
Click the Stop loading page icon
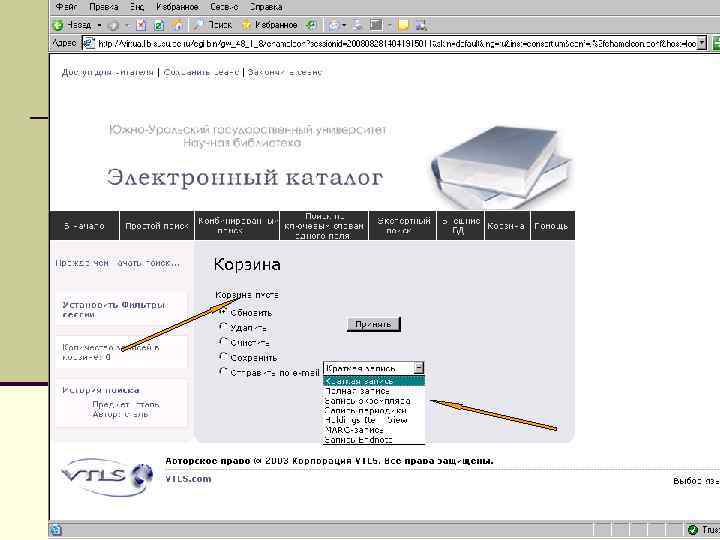click(141, 25)
